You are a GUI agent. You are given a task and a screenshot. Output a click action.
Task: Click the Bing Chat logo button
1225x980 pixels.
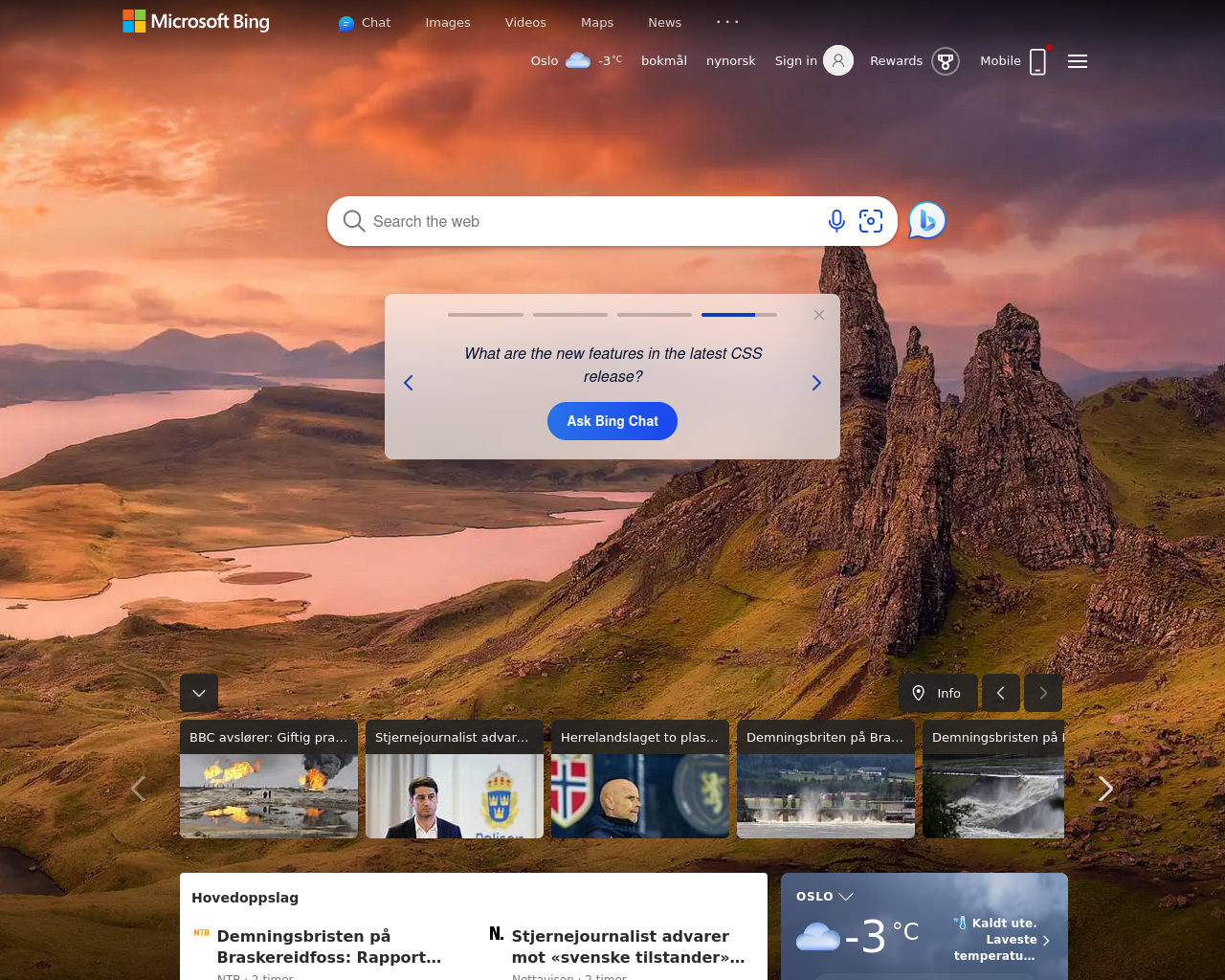(927, 221)
